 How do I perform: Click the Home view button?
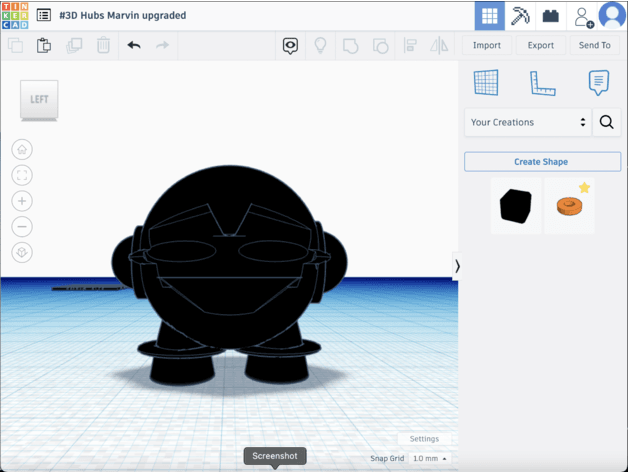22,149
